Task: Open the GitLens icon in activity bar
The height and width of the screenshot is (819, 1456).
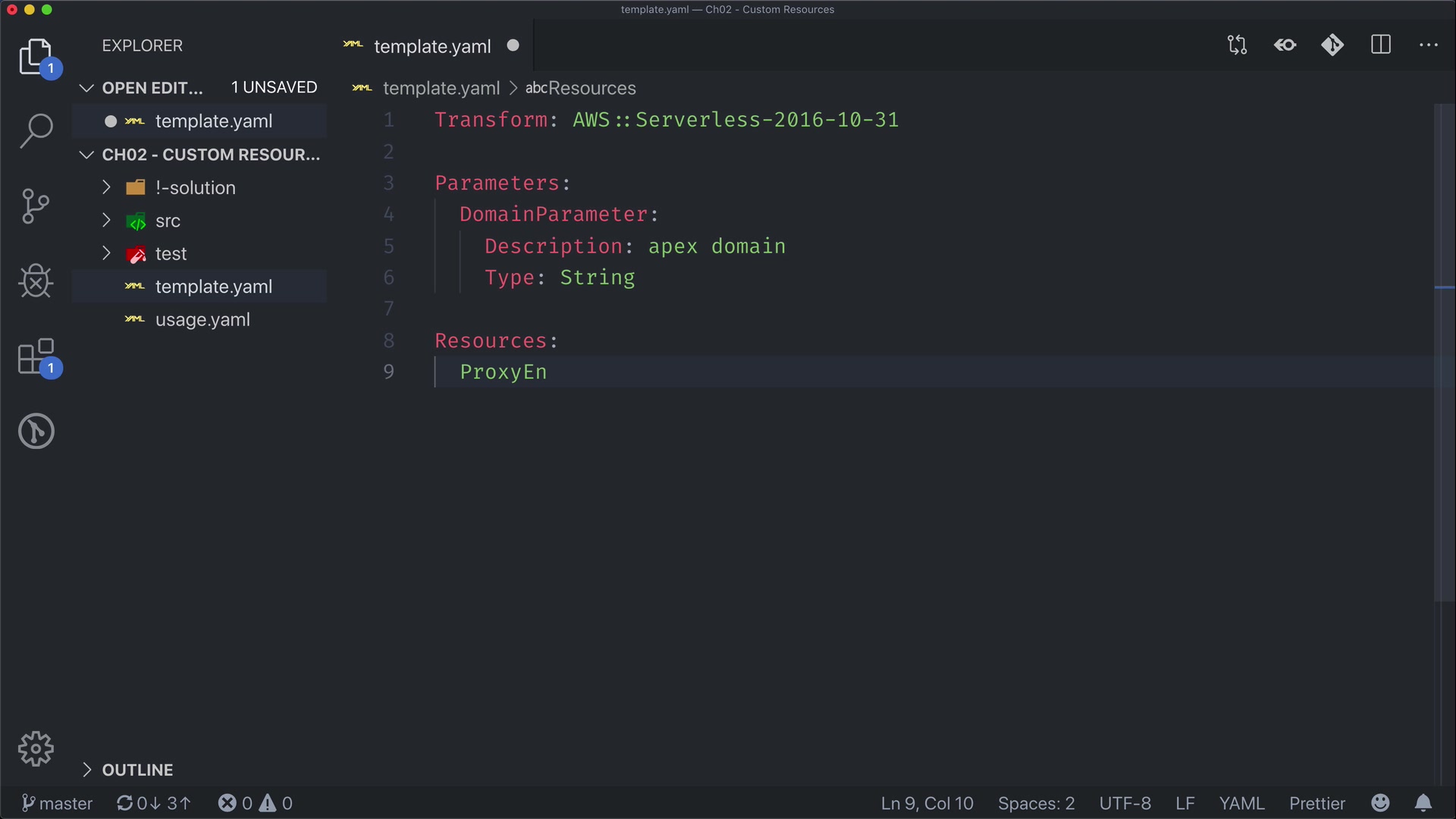Action: pyautogui.click(x=36, y=431)
